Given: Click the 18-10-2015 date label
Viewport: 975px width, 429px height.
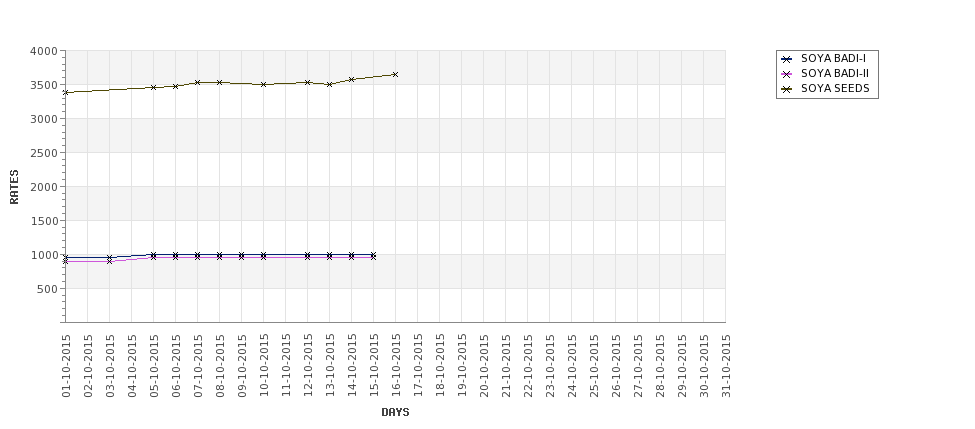Looking at the screenshot, I should pos(440,366).
